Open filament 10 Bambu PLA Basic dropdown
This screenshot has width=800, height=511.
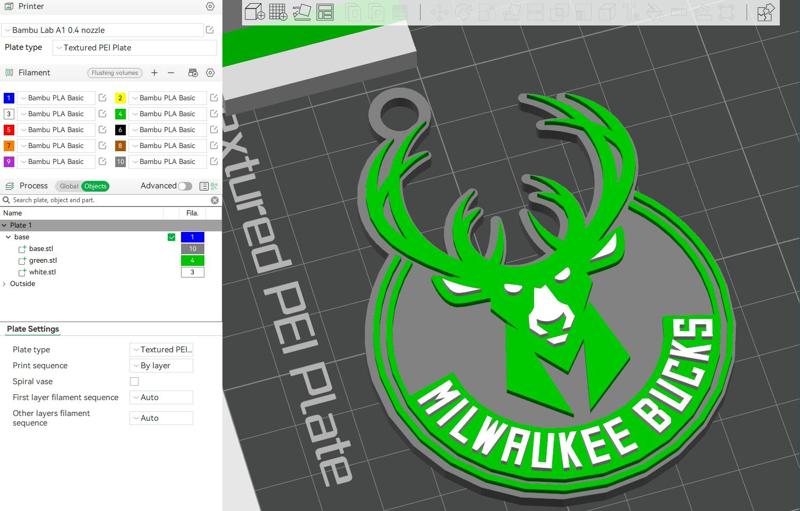coord(167,161)
